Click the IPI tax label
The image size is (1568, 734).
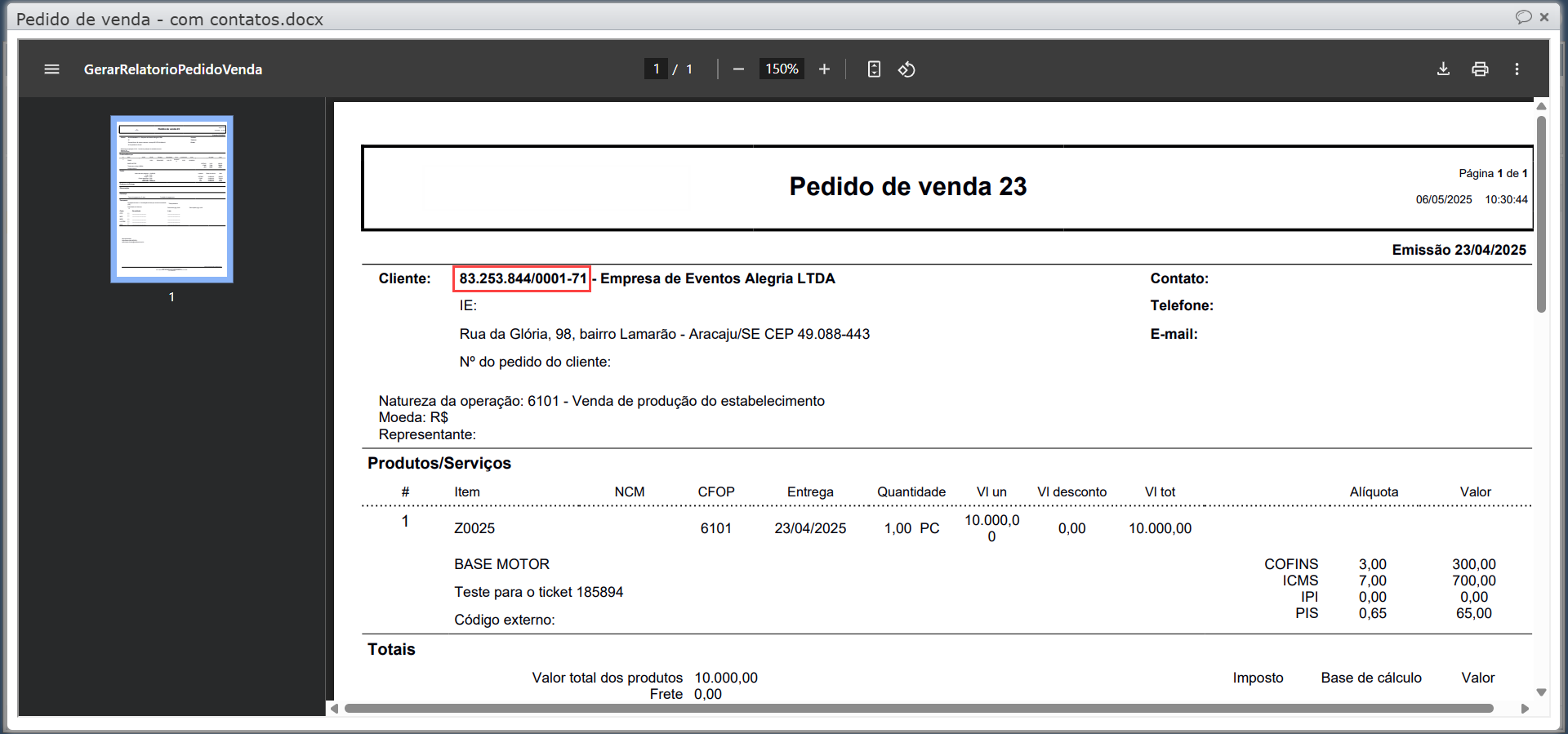(1310, 597)
